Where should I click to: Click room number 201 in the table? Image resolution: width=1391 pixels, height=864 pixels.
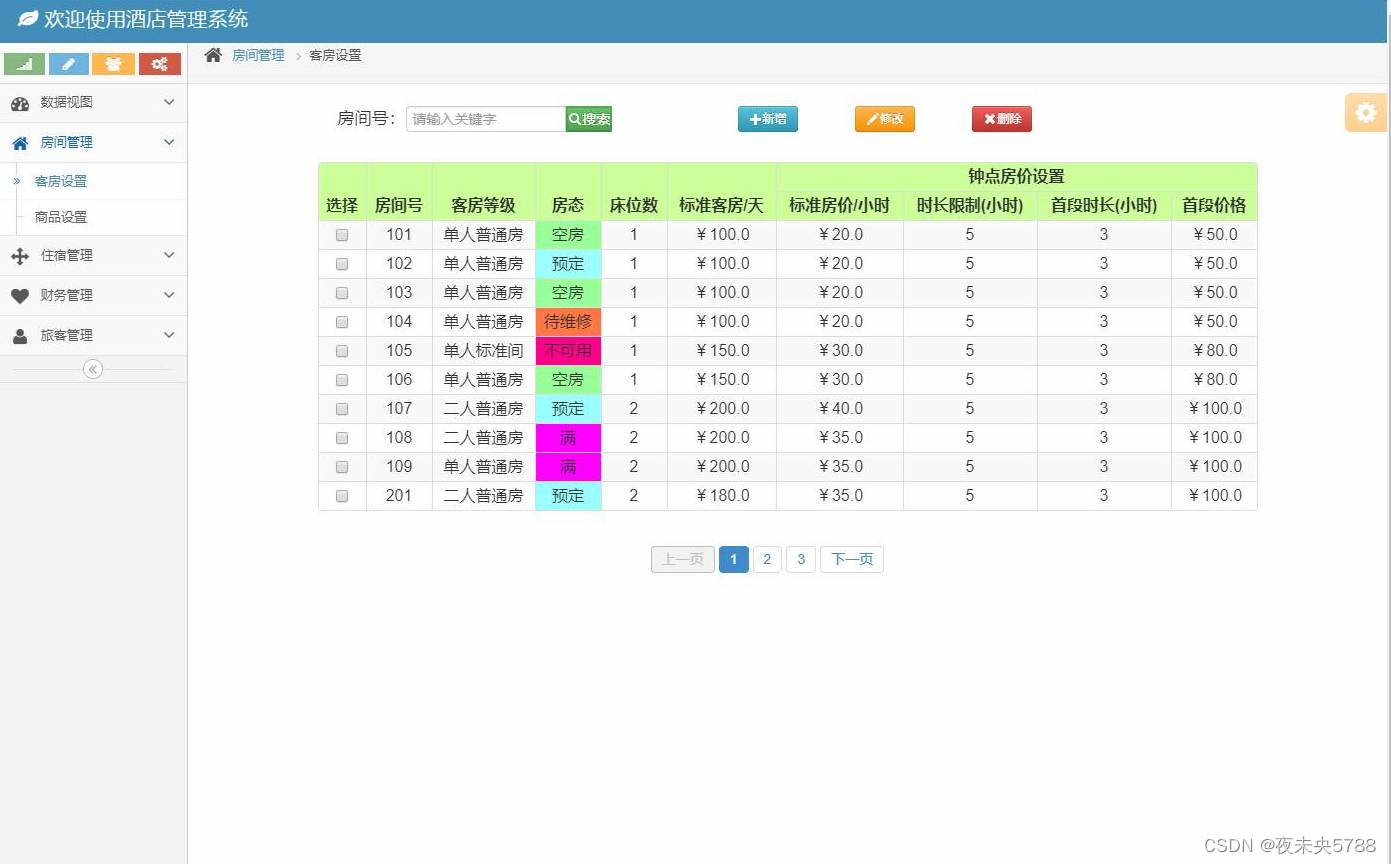[x=399, y=496]
